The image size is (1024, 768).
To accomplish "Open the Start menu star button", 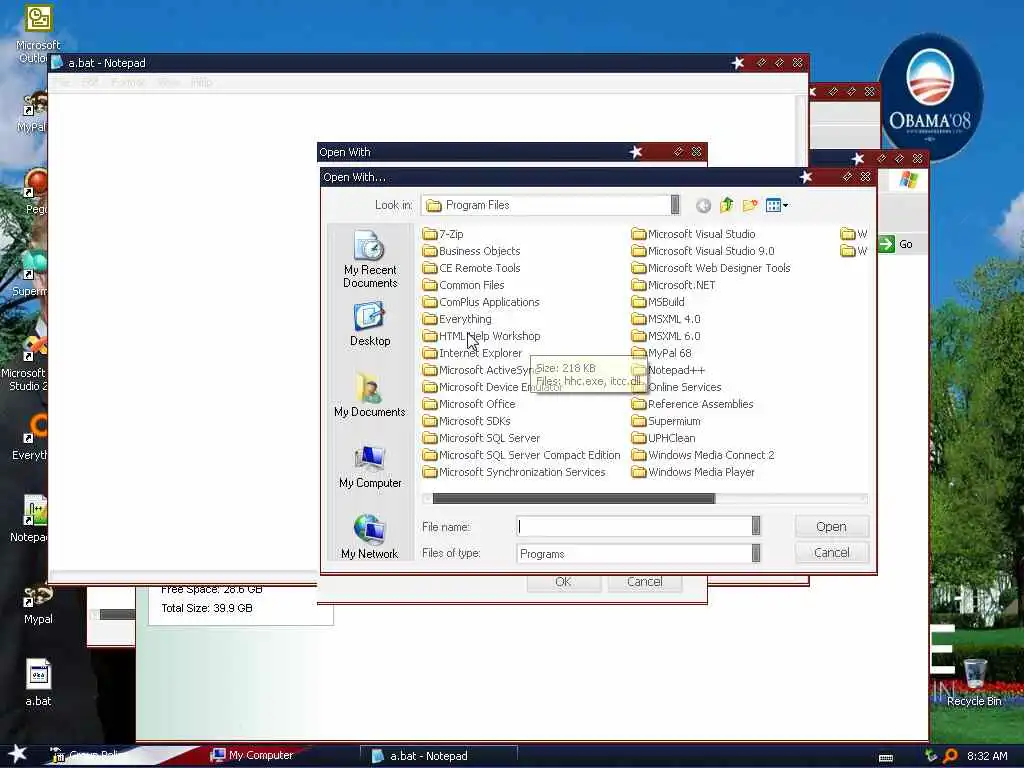I will coord(18,754).
